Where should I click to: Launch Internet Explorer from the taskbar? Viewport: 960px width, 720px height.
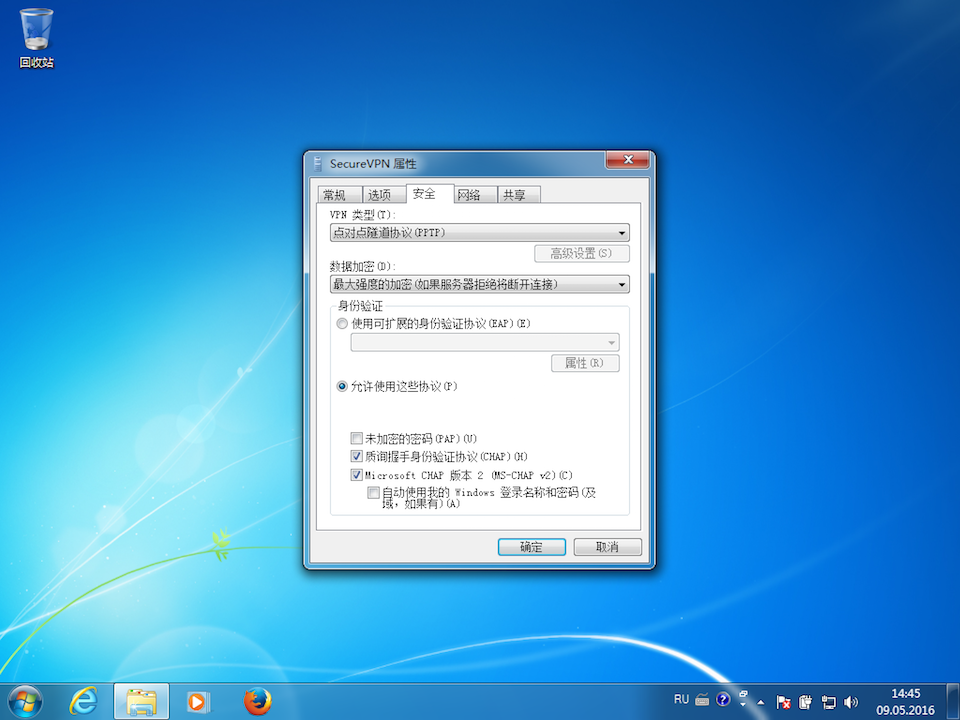pyautogui.click(x=83, y=702)
